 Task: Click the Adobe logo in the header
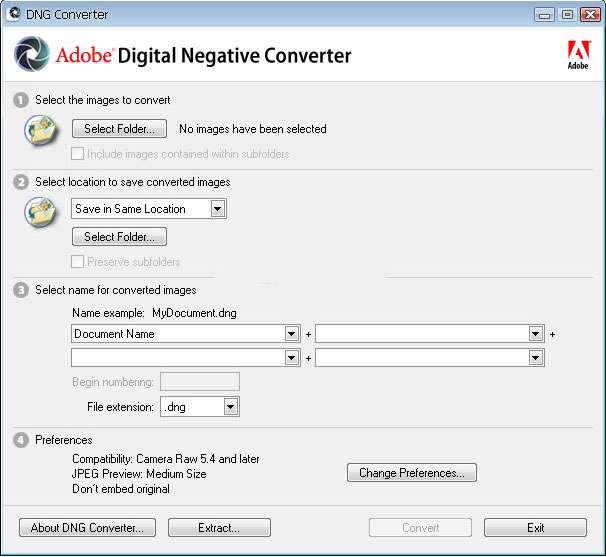click(577, 55)
